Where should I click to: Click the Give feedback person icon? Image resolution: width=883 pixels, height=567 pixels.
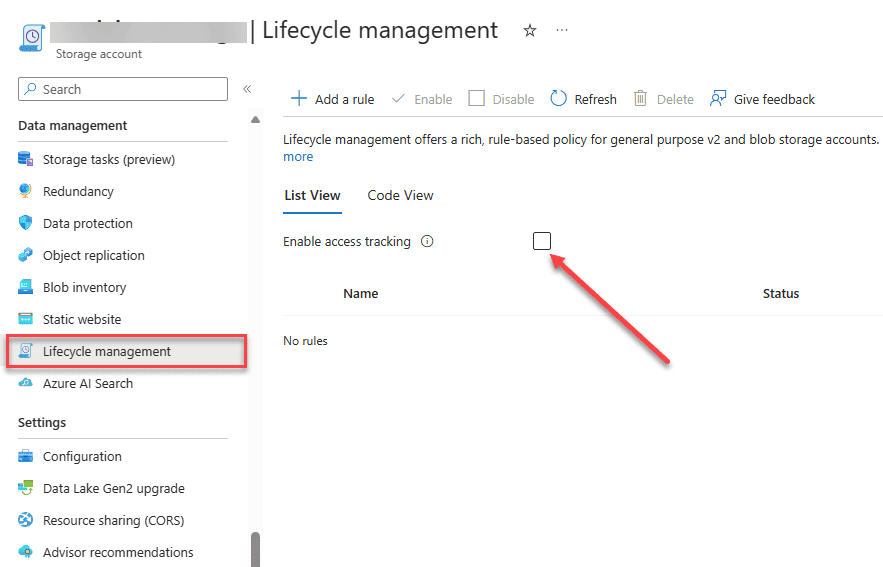717,99
